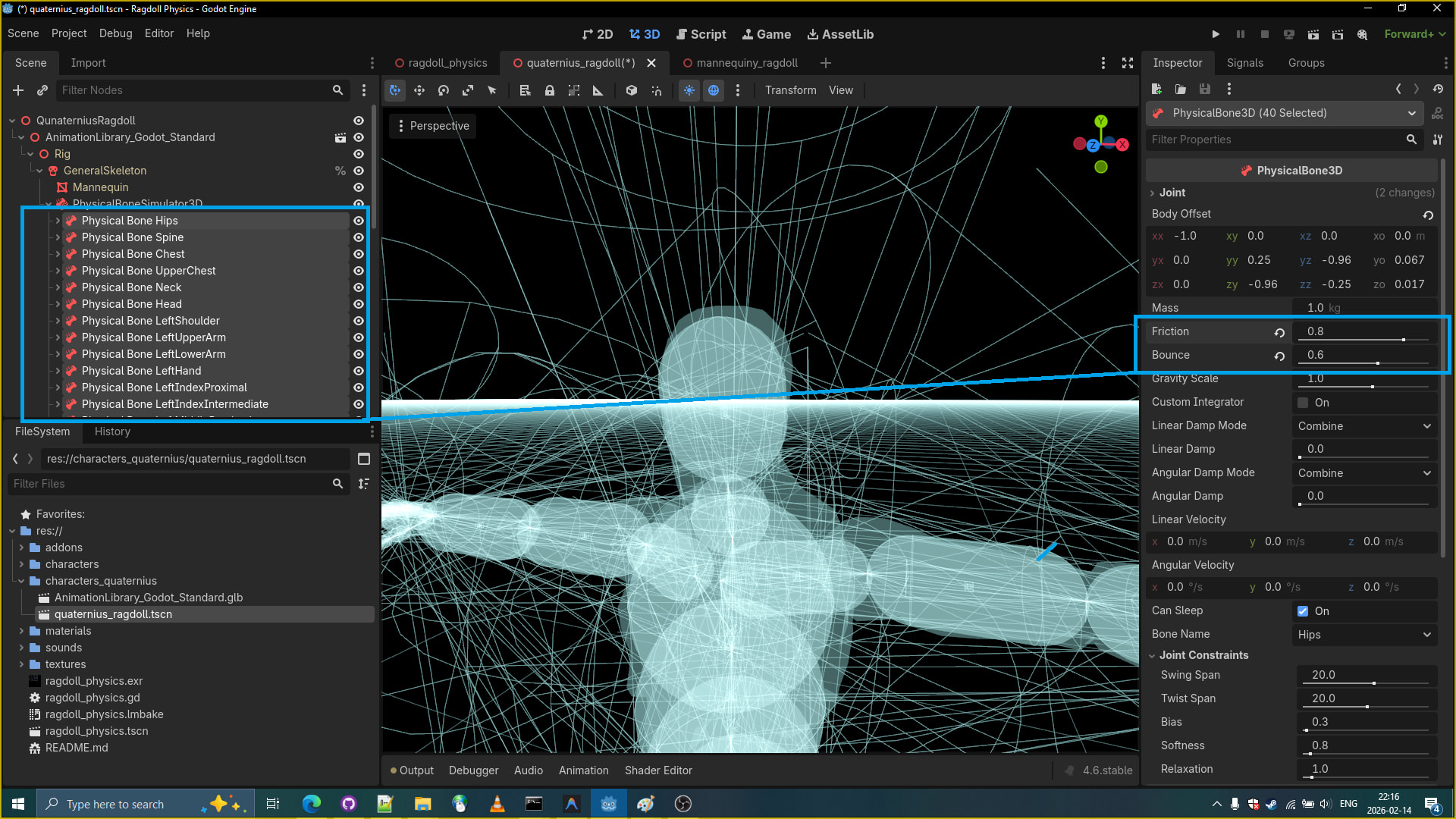Toggle preview sunlight in viewport toolbar
The height and width of the screenshot is (819, 1456).
coord(689,90)
